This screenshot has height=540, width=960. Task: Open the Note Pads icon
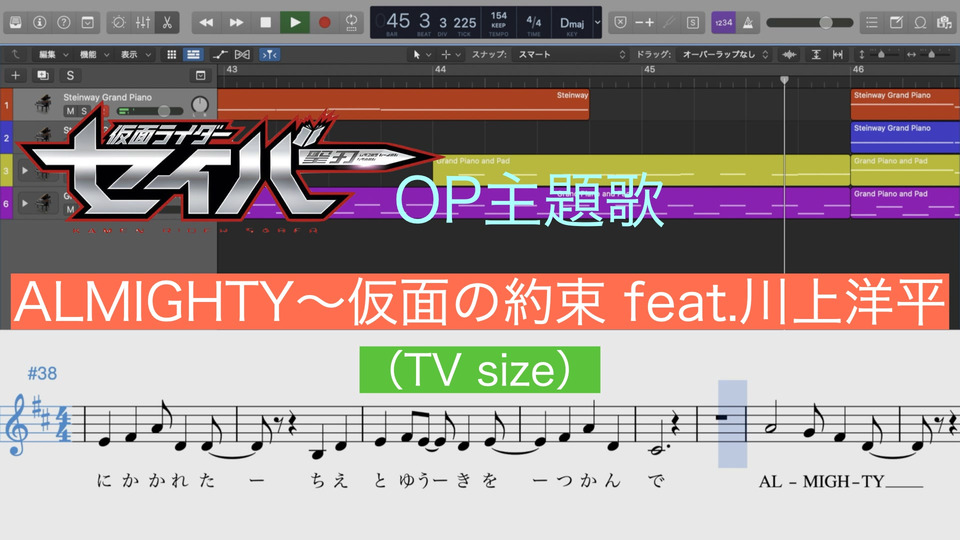click(x=896, y=23)
